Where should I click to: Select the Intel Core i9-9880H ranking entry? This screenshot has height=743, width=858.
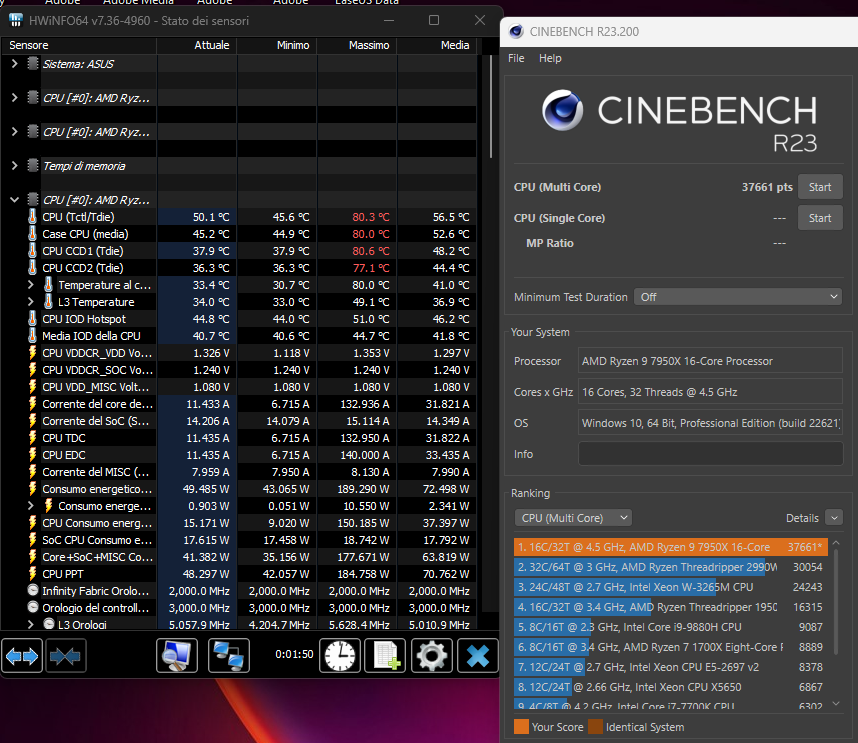tap(670, 627)
